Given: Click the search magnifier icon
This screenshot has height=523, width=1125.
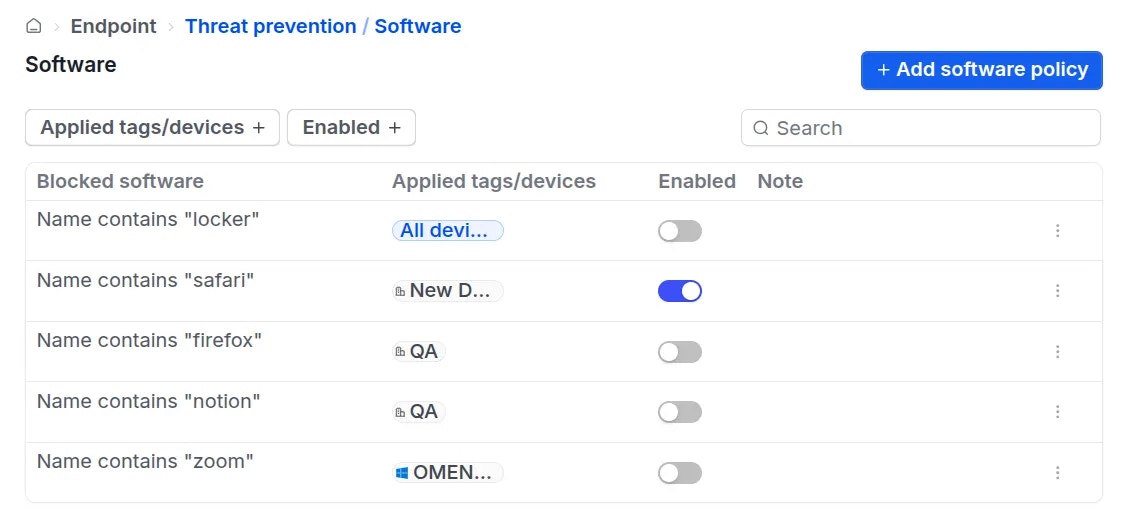Looking at the screenshot, I should click(x=761, y=128).
